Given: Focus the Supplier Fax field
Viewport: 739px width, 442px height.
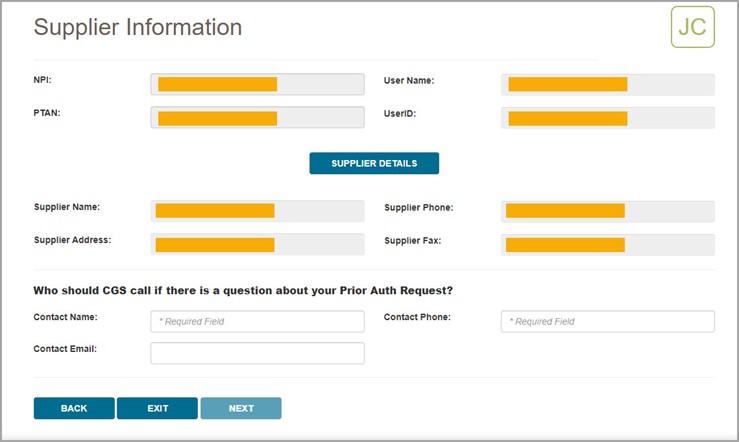Looking at the screenshot, I should click(x=607, y=245).
